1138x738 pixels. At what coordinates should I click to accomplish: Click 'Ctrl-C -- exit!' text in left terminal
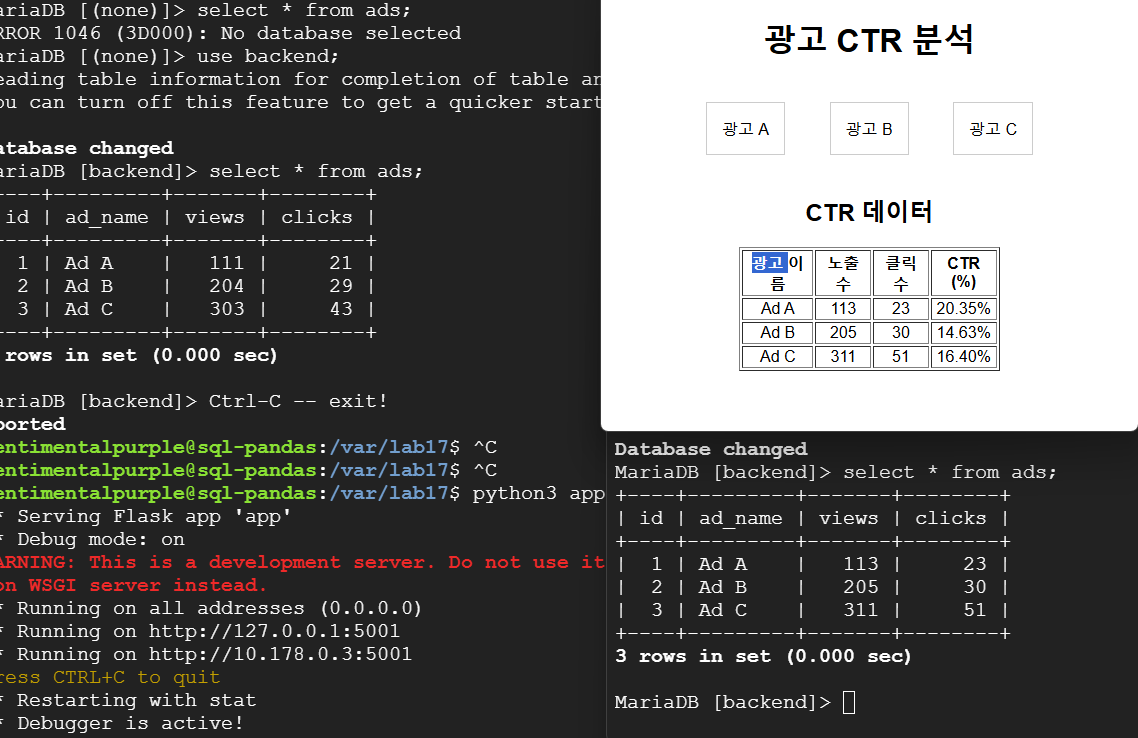[298, 401]
